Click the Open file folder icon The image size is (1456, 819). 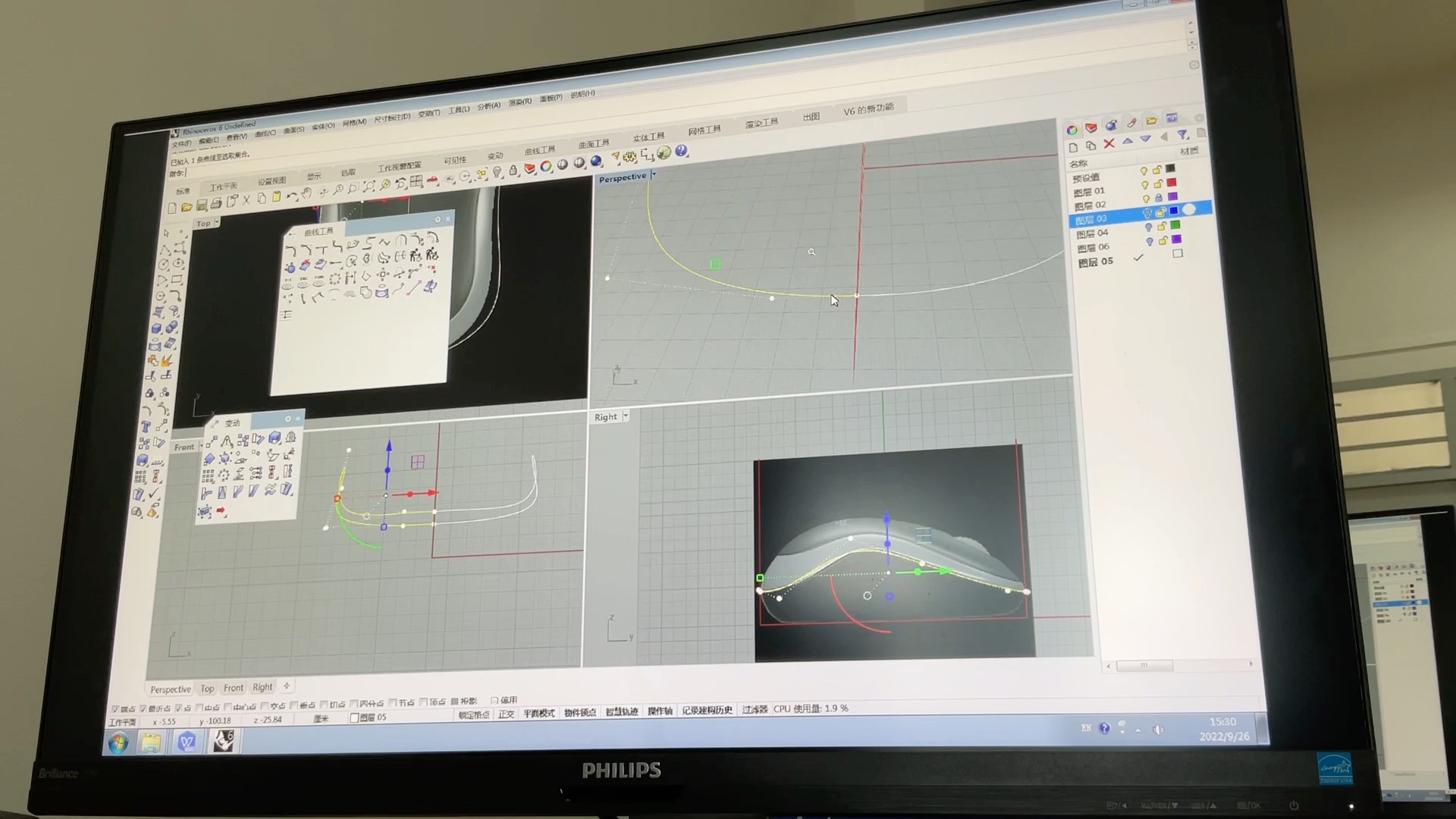[187, 207]
